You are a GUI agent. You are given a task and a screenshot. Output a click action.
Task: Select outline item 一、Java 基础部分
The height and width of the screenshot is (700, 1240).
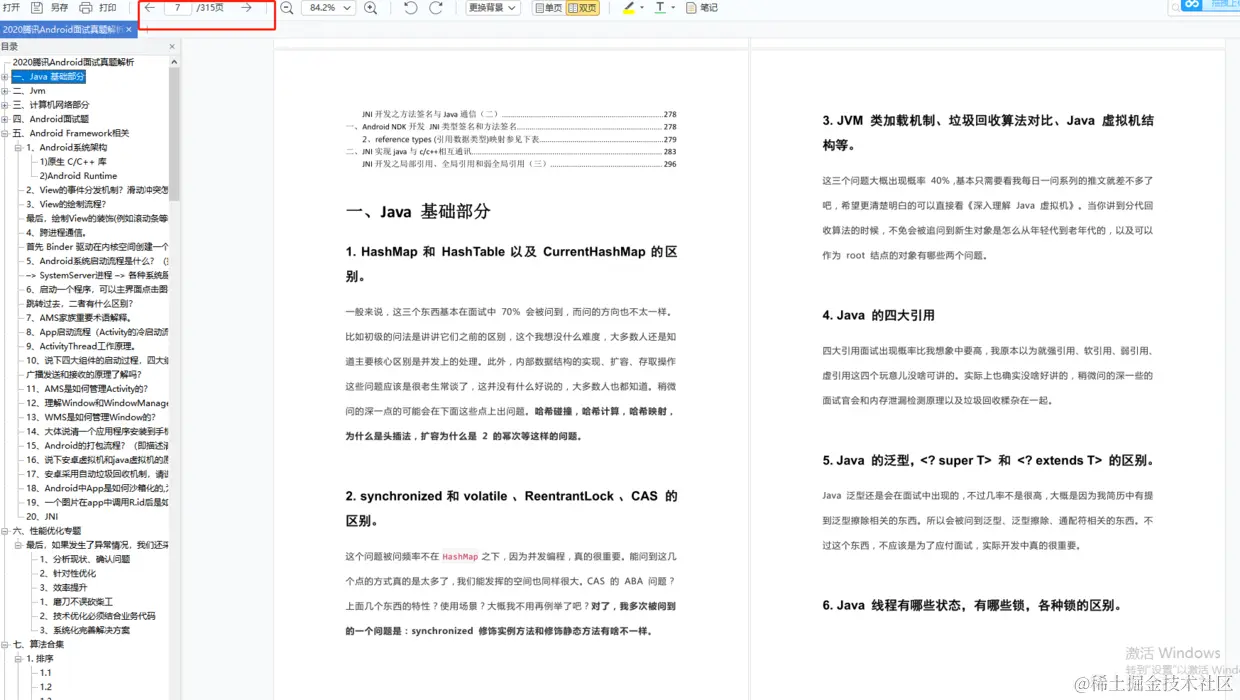coord(49,77)
